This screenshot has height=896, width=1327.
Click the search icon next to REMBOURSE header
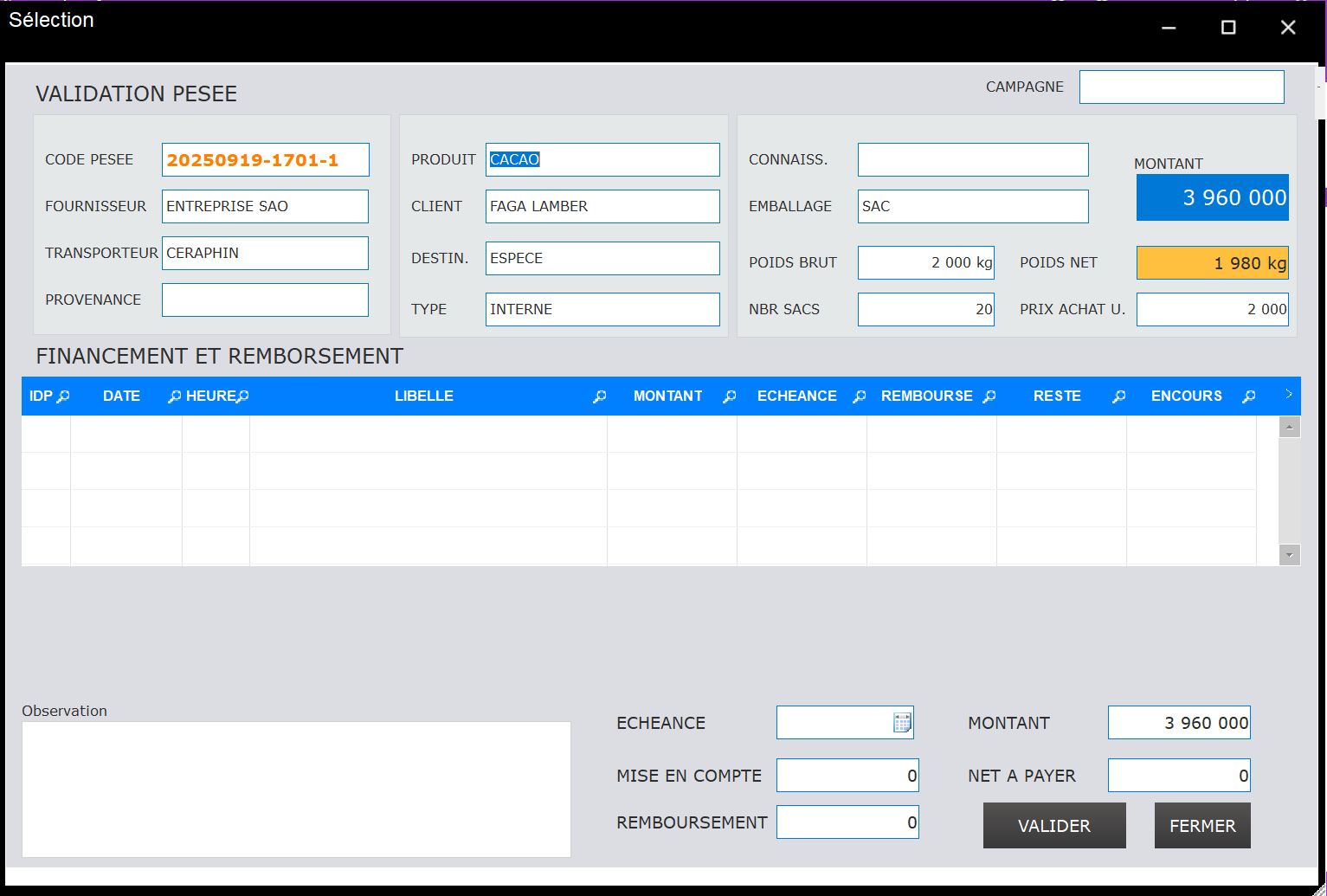989,396
